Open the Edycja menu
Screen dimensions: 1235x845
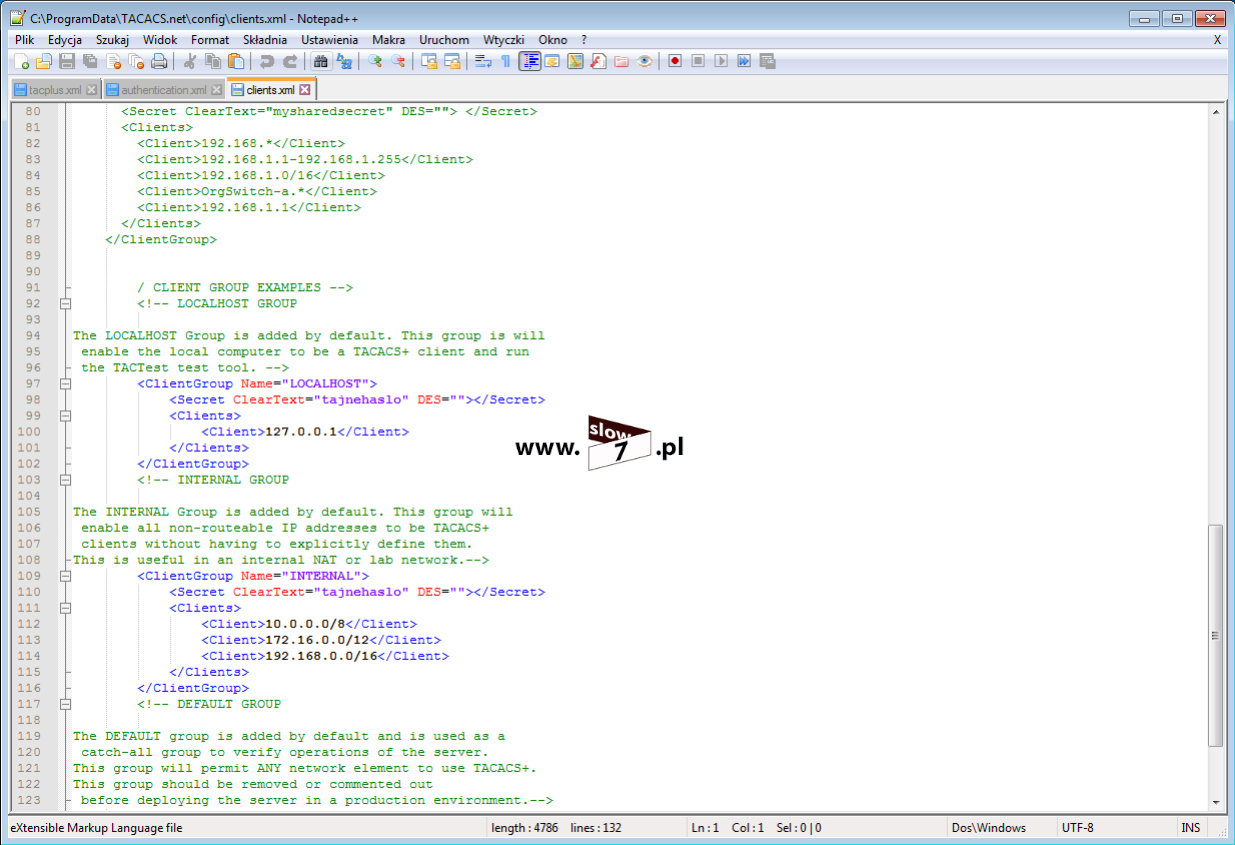(65, 40)
